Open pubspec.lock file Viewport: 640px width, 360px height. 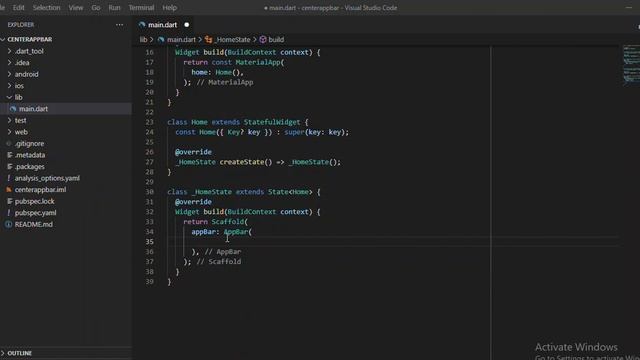point(34,201)
